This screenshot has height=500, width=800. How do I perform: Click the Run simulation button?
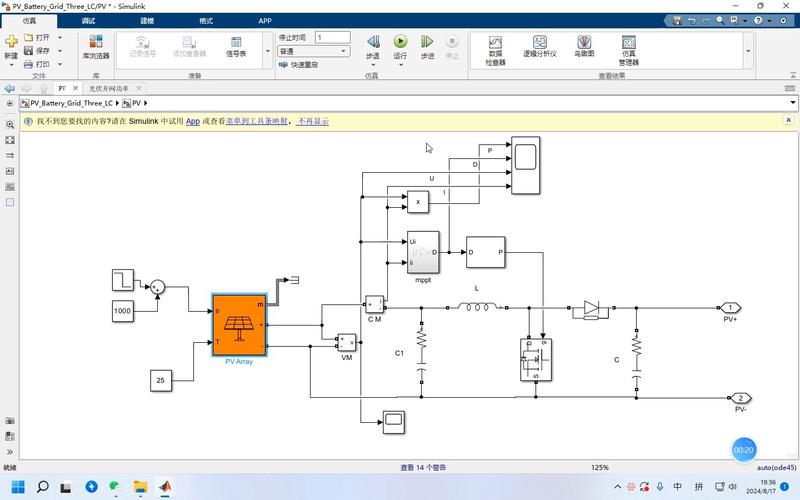pyautogui.click(x=400, y=42)
